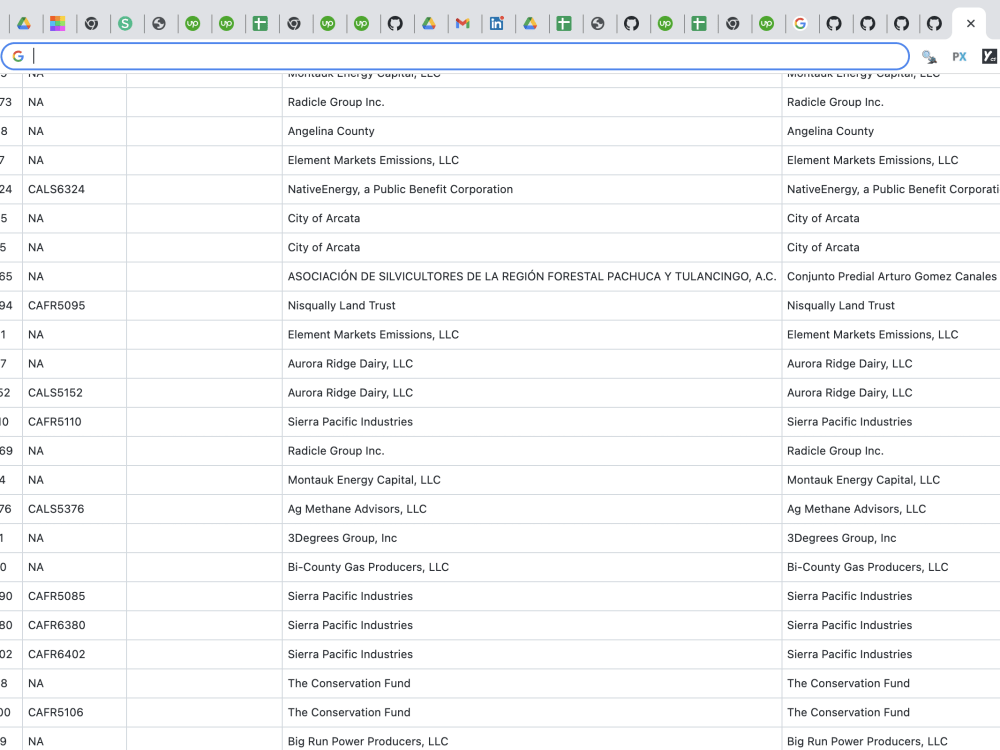Image resolution: width=1000 pixels, height=750 pixels.
Task: Click NativeEnergy cell beside CALS6324
Action: coord(532,189)
